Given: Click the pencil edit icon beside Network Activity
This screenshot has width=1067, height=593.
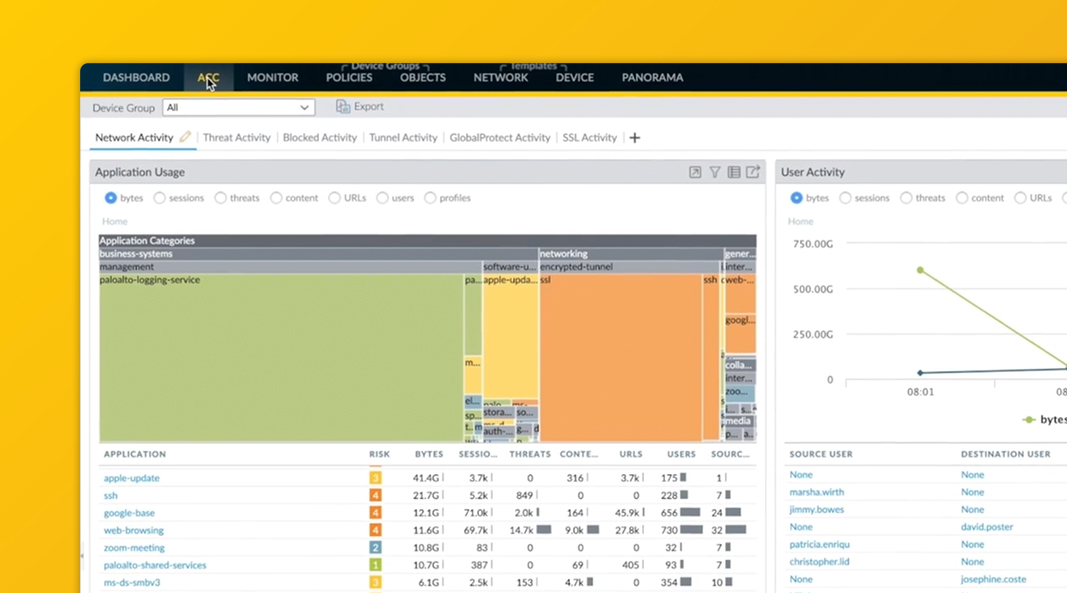Looking at the screenshot, I should coord(184,137).
